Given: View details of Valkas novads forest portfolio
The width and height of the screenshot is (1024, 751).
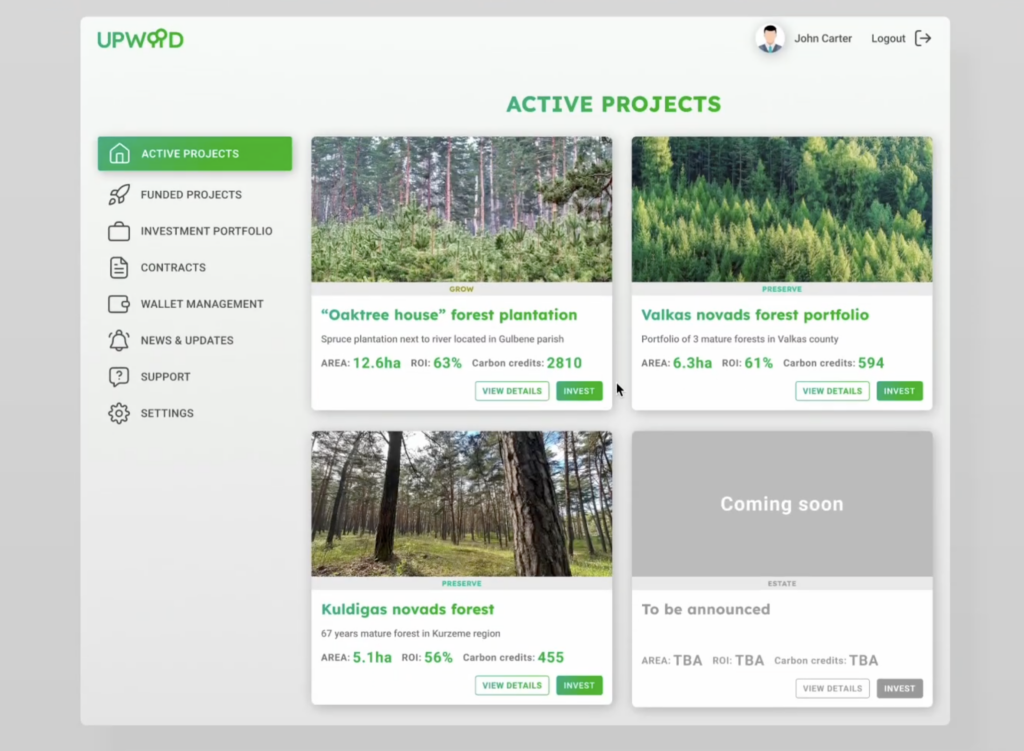Looking at the screenshot, I should 832,391.
